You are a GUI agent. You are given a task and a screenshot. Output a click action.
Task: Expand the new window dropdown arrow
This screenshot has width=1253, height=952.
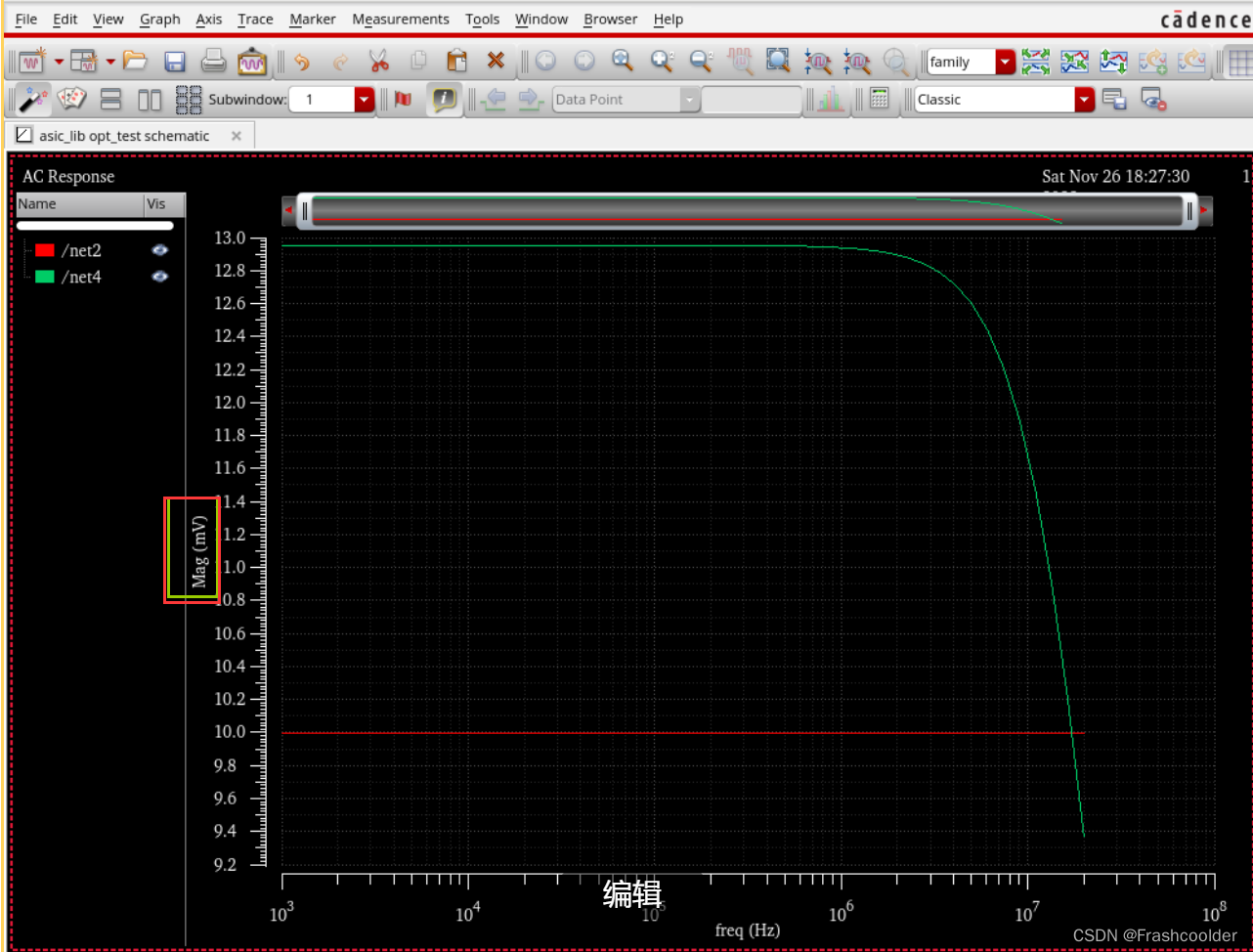pos(59,62)
